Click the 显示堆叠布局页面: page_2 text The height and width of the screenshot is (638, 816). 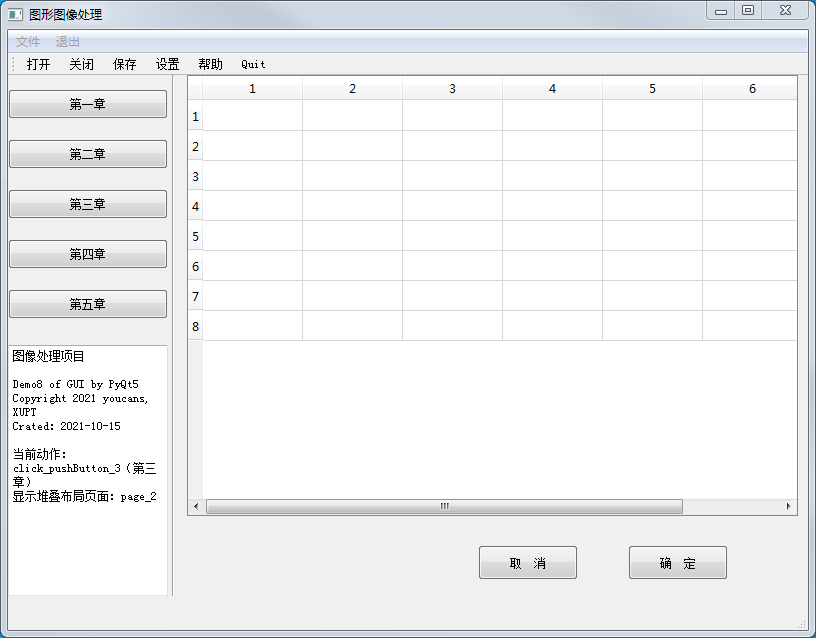point(84,496)
